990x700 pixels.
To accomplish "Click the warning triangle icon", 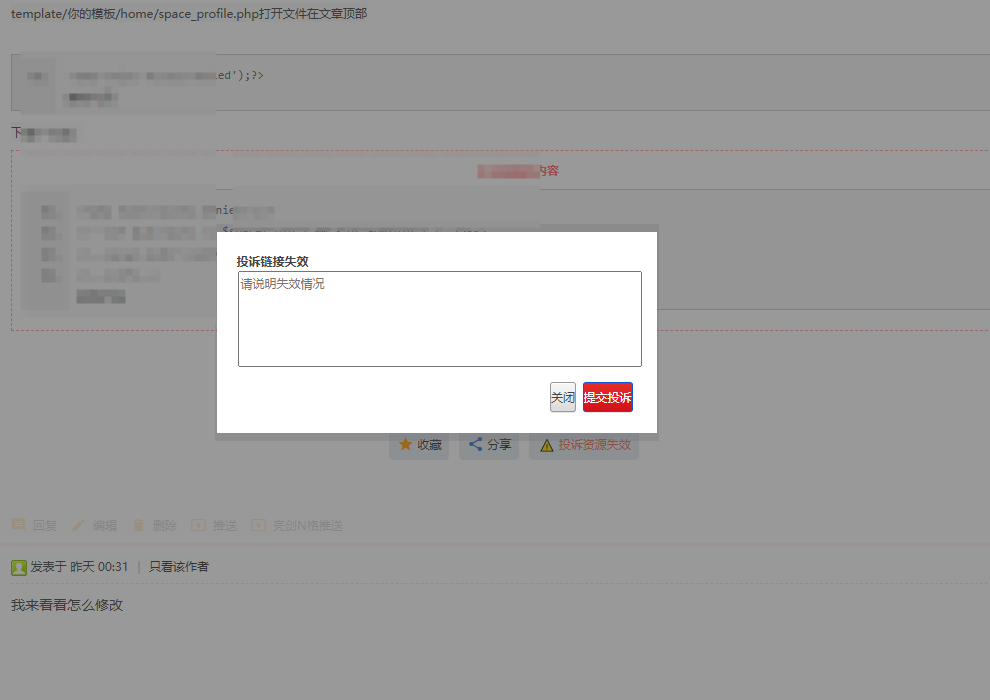I will [547, 445].
